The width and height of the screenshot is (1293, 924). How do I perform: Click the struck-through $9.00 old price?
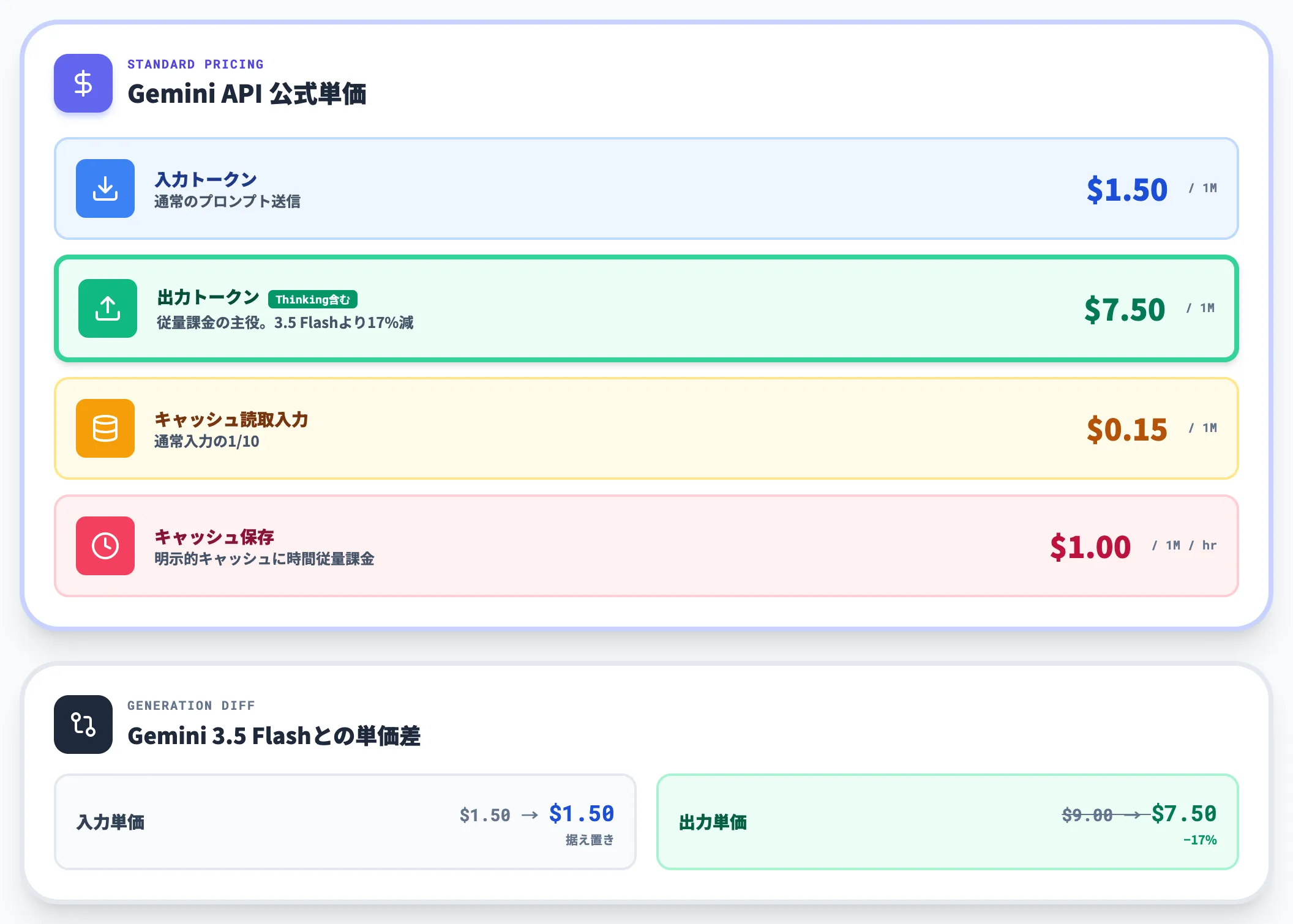pyautogui.click(x=1087, y=815)
